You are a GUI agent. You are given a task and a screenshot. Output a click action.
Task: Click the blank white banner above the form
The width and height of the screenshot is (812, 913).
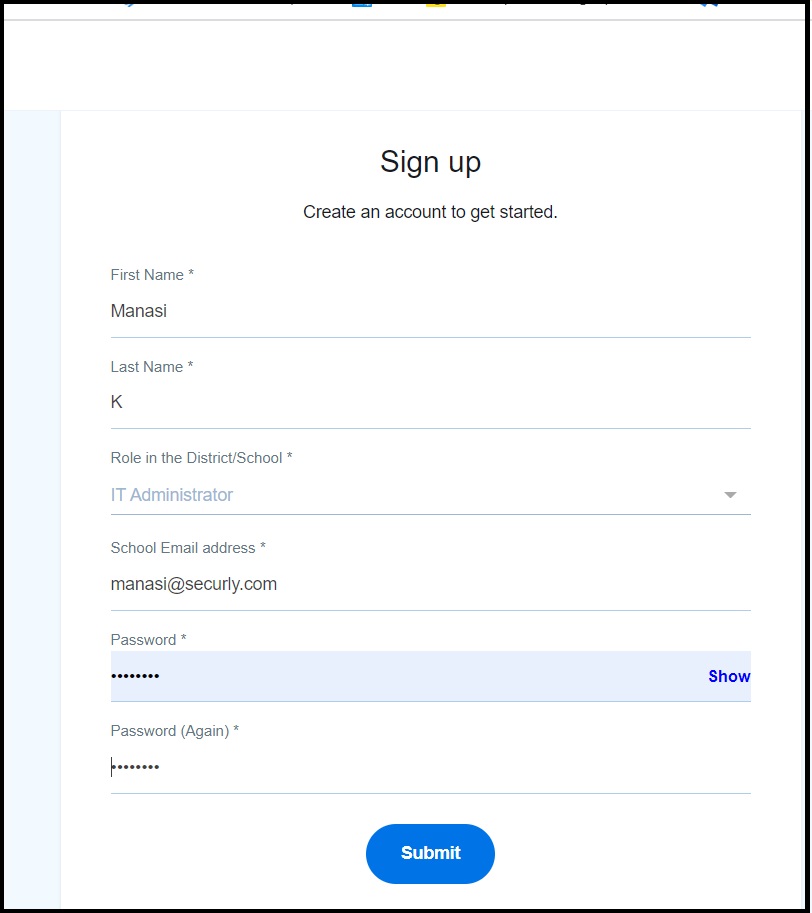point(404,65)
